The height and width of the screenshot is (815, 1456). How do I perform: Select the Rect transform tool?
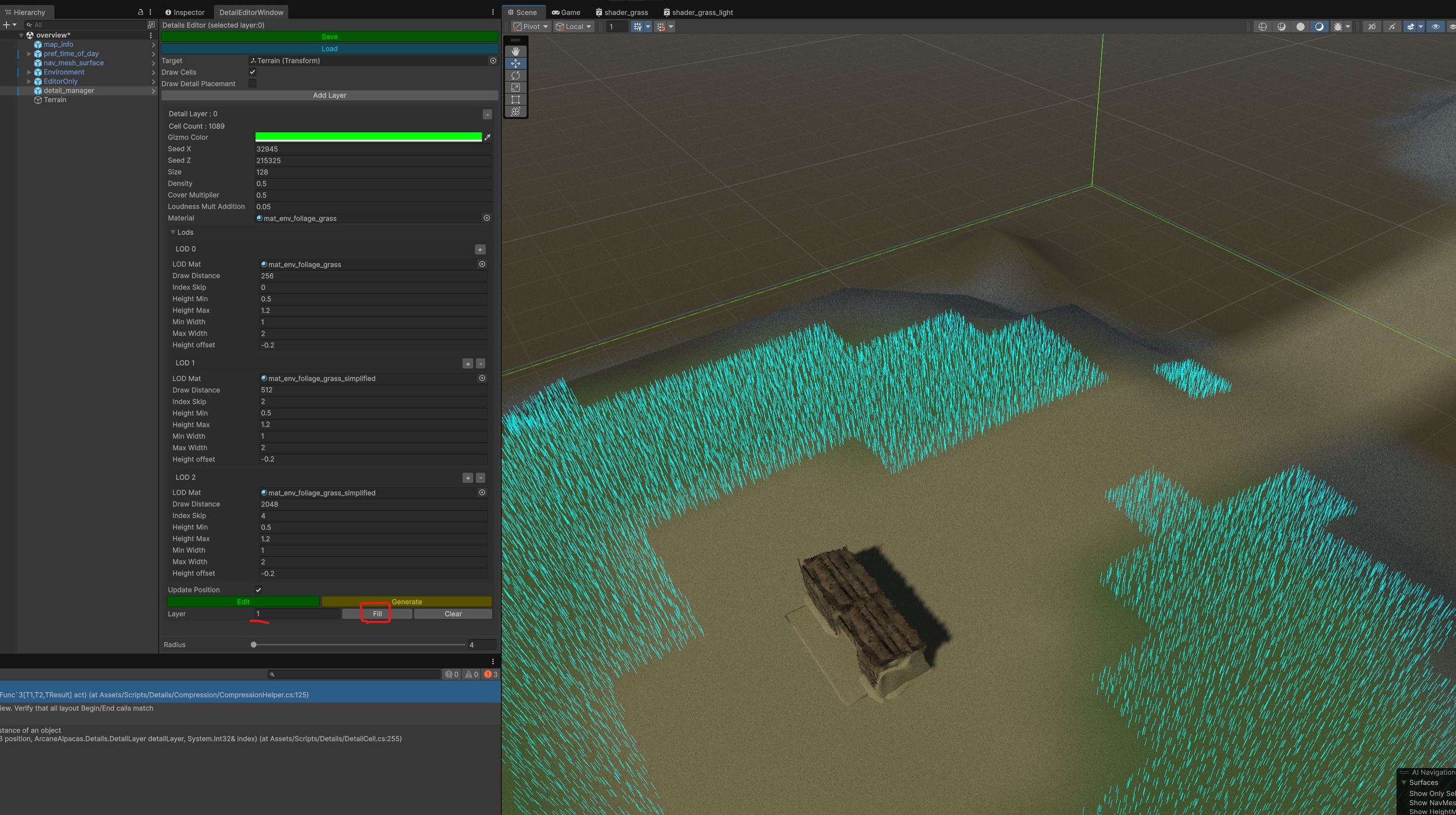pos(515,100)
